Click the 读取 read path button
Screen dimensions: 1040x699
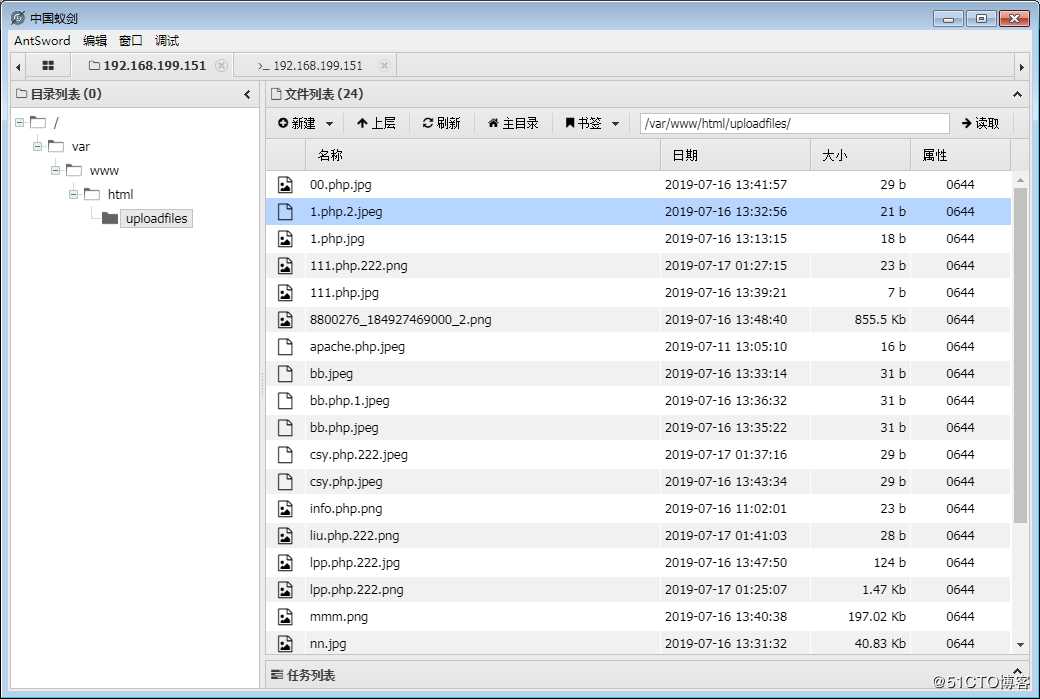click(x=980, y=123)
